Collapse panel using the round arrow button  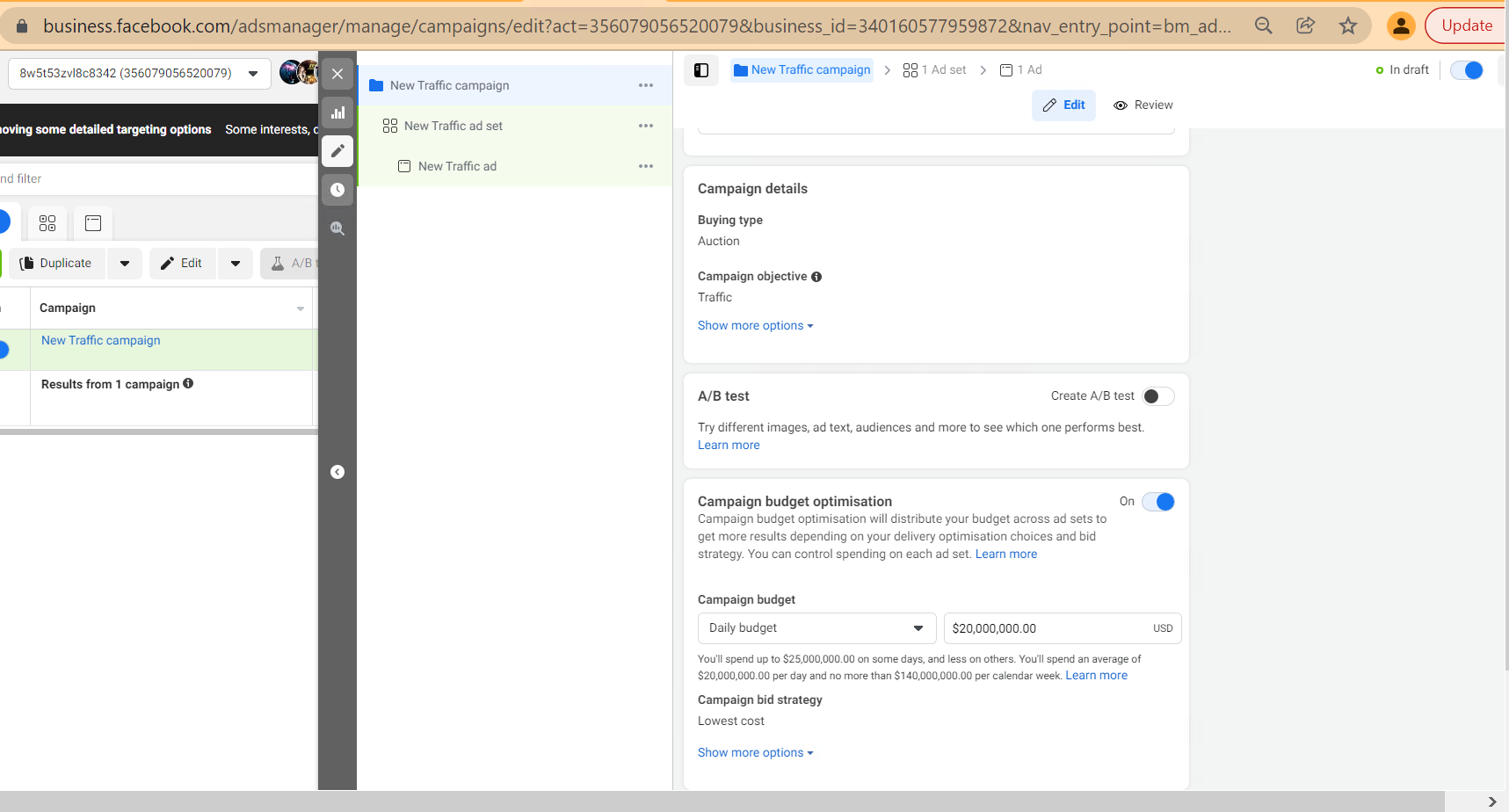pos(337,472)
